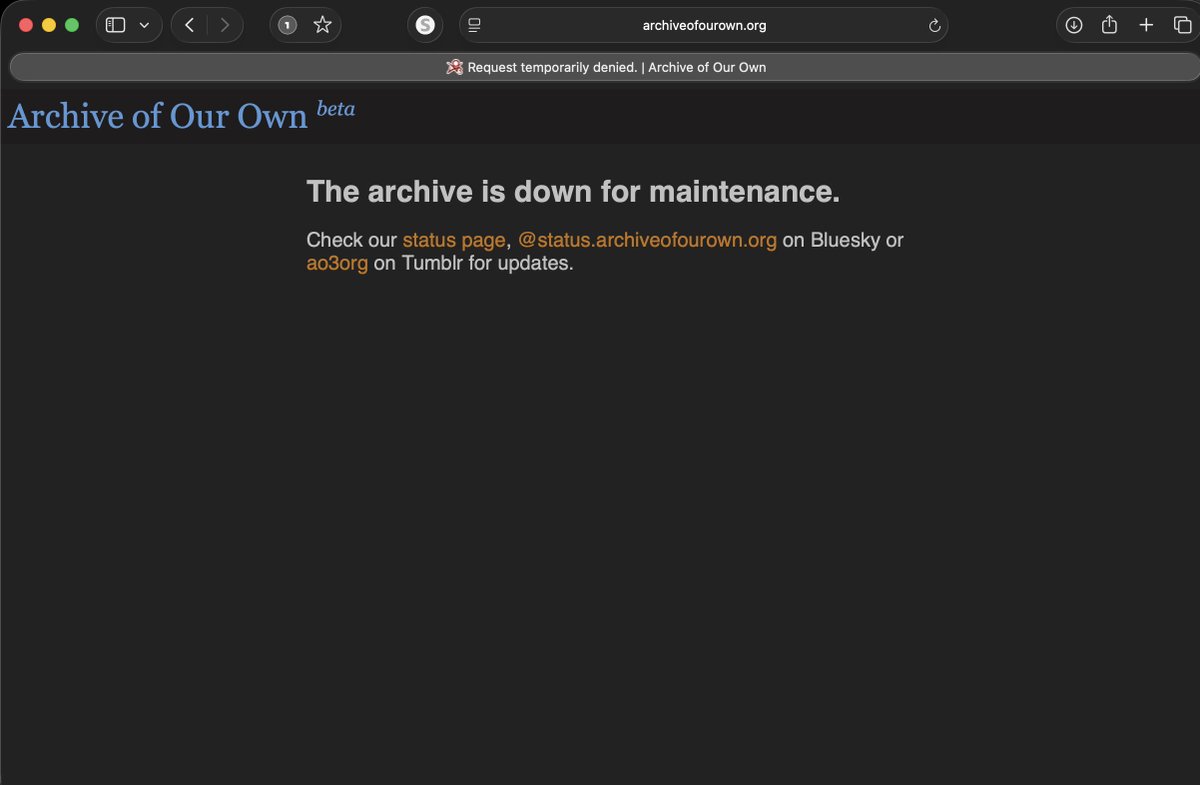Show tab overview

(1182, 25)
